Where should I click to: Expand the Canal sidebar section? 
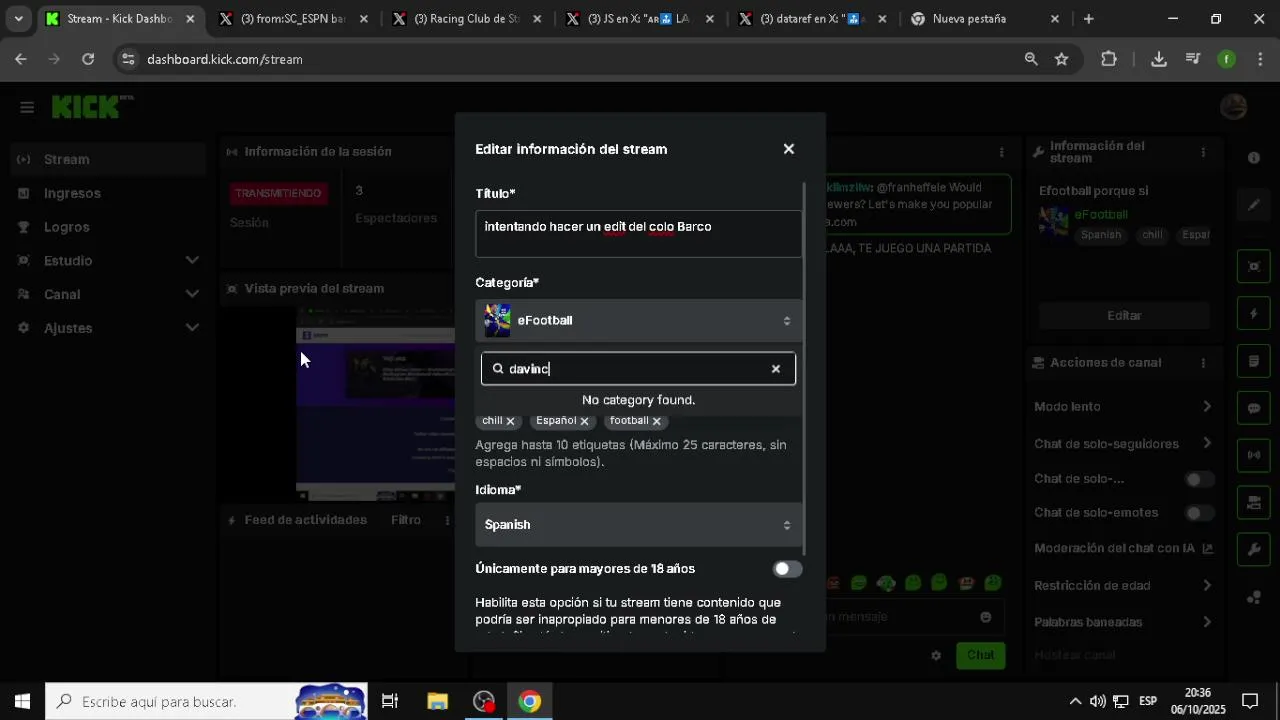point(192,294)
